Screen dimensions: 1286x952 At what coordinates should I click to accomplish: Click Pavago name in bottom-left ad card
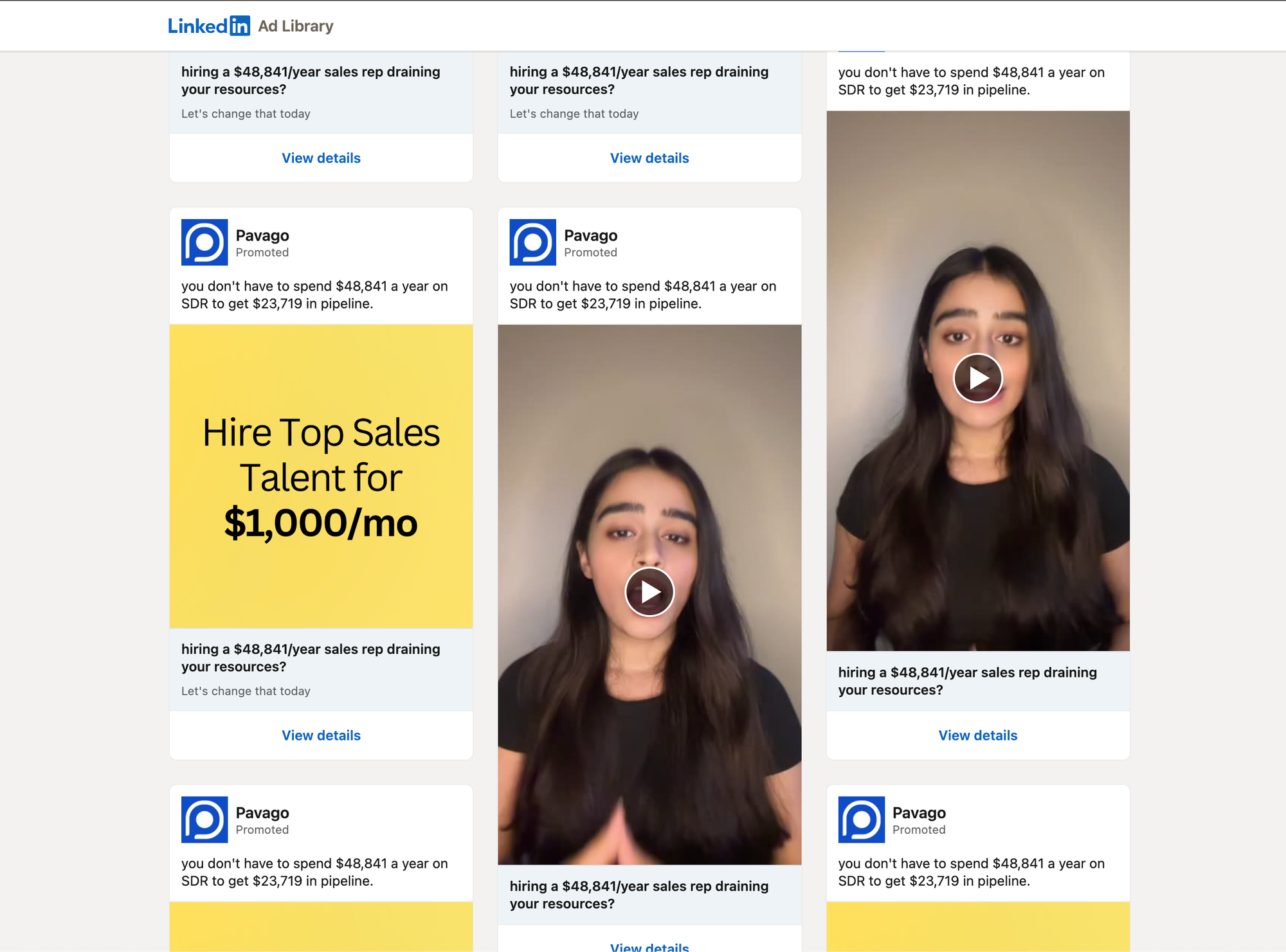(262, 813)
